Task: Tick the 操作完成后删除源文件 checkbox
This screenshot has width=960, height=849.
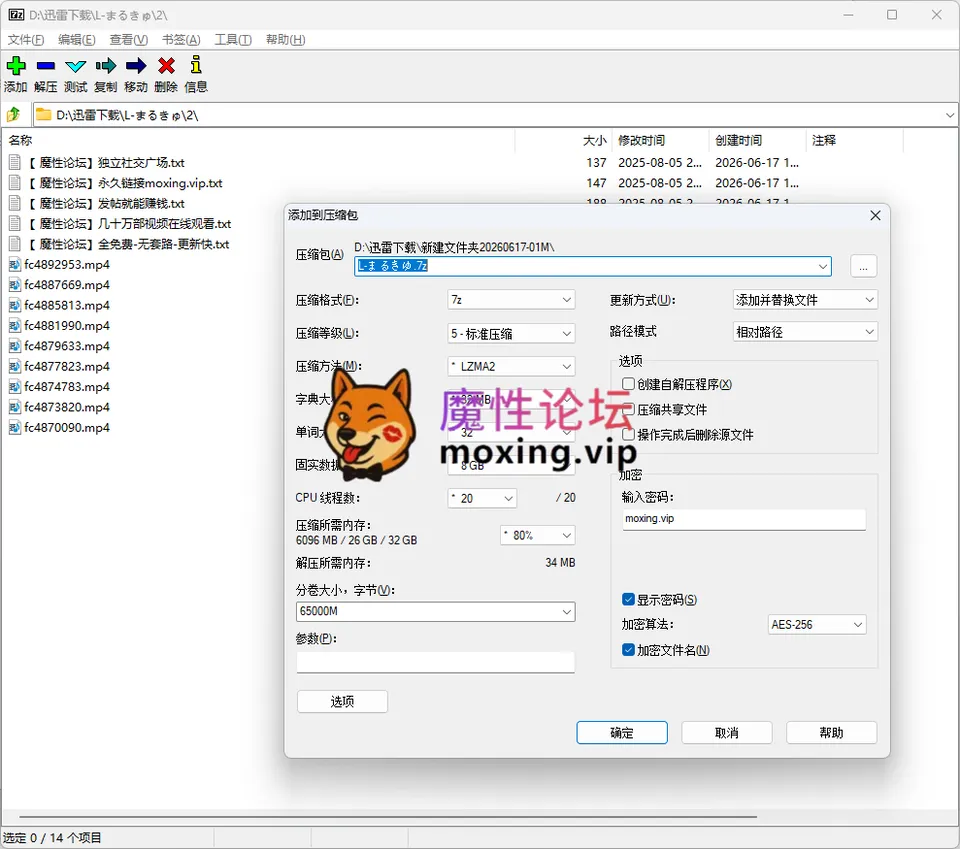Action: click(628, 434)
